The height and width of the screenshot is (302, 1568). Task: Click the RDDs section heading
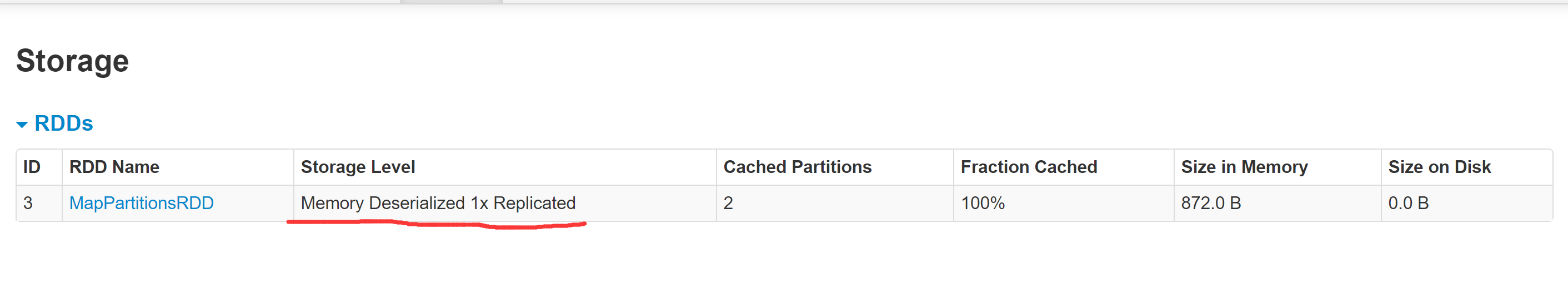pyautogui.click(x=63, y=123)
